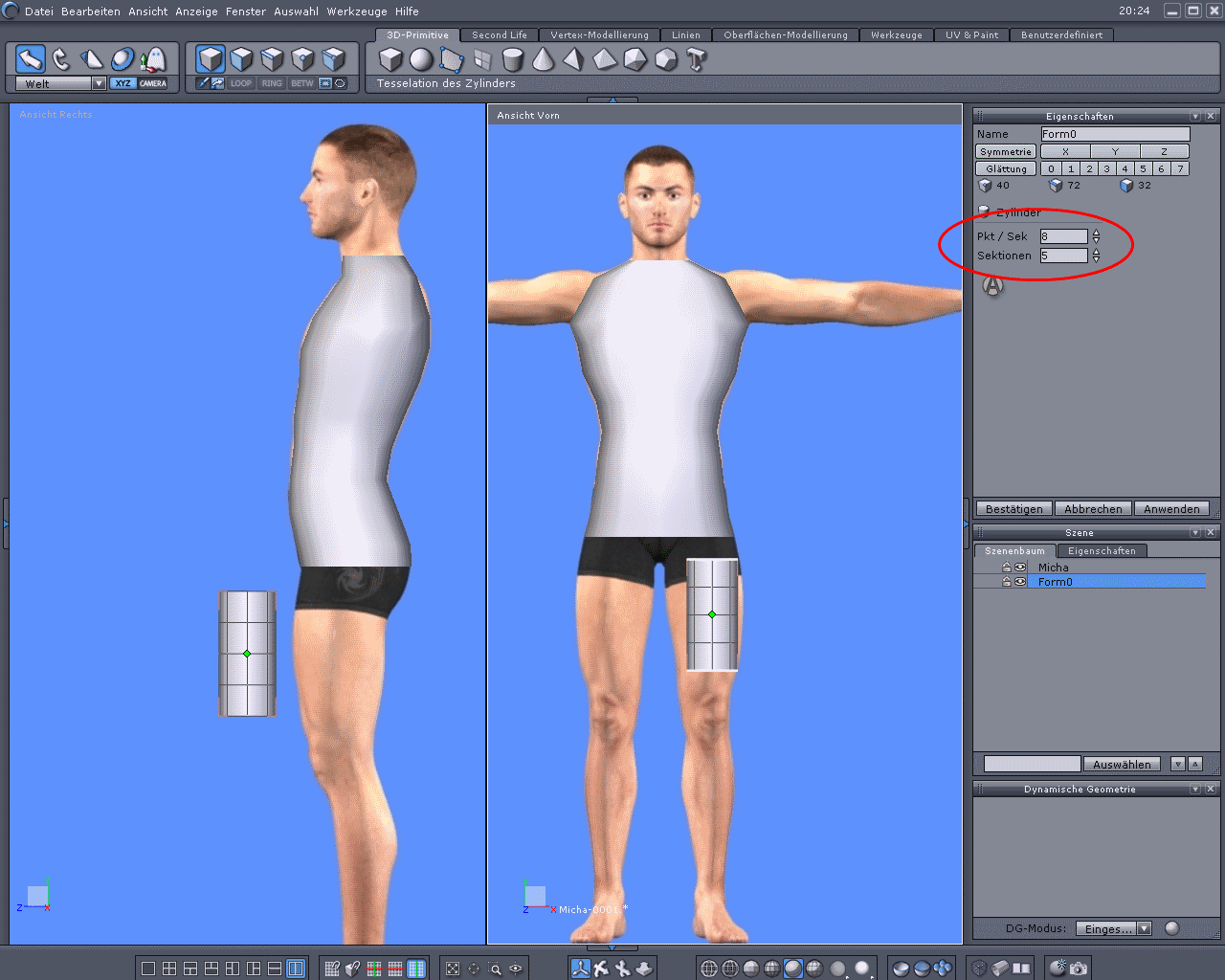Viewport: 1225px width, 980px height.
Task: Hide the Micha object via eye icon
Action: [x=1020, y=568]
